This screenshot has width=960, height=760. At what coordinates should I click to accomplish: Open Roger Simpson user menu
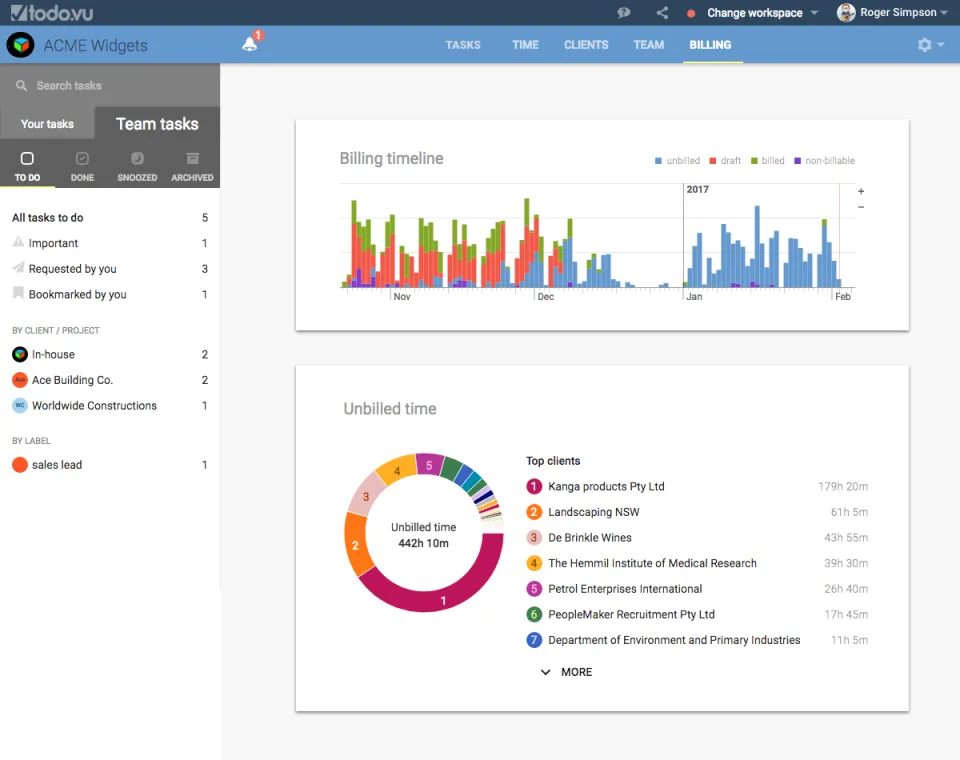click(x=892, y=12)
